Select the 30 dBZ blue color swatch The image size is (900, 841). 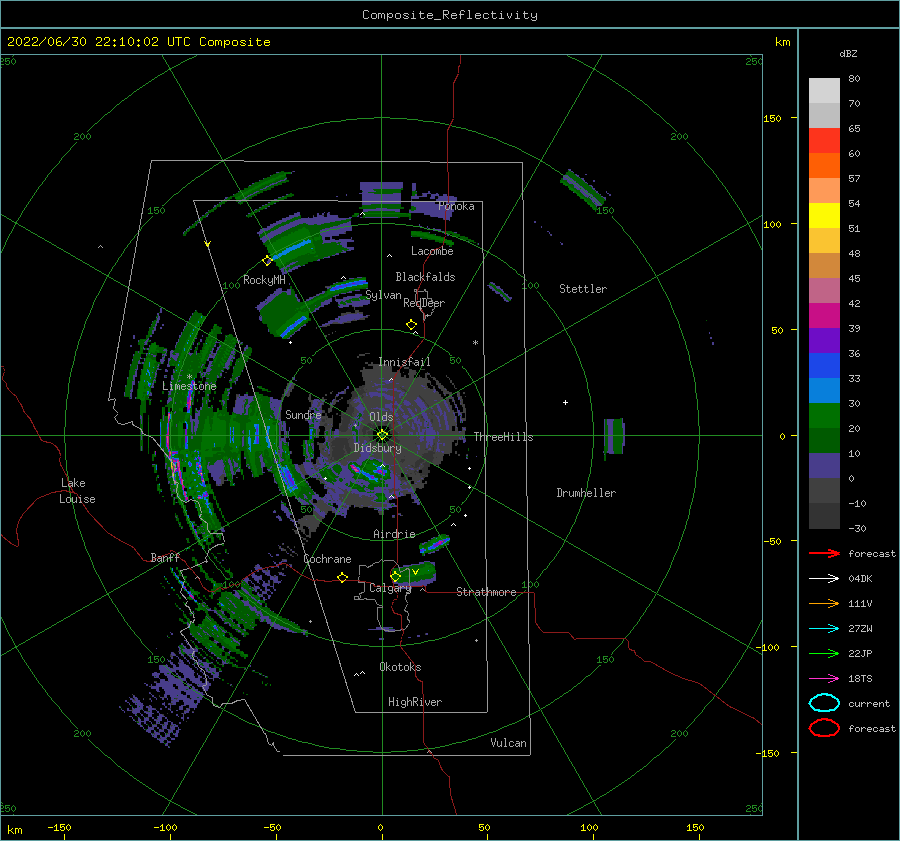824,391
